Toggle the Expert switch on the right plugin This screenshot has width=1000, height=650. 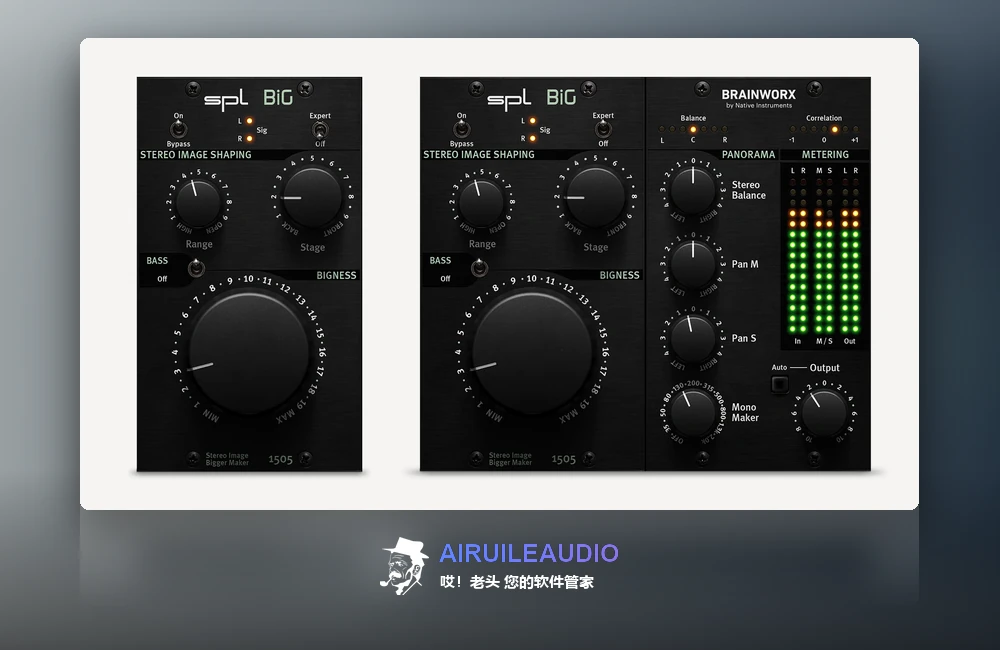pos(603,130)
